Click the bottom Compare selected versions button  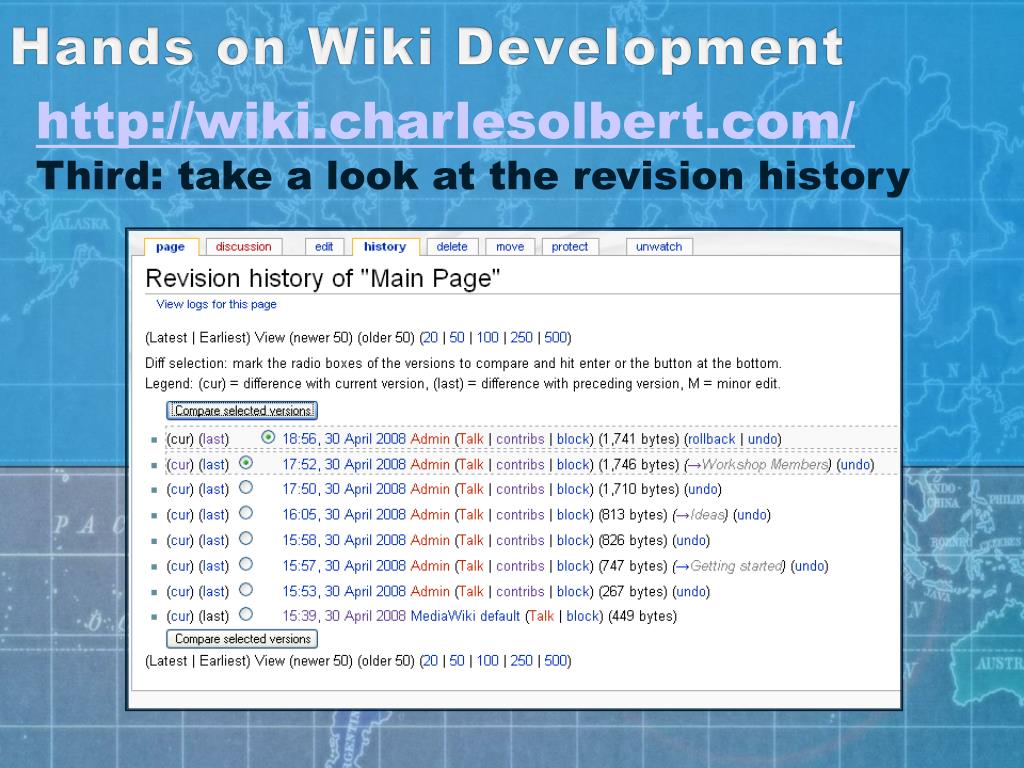click(242, 639)
